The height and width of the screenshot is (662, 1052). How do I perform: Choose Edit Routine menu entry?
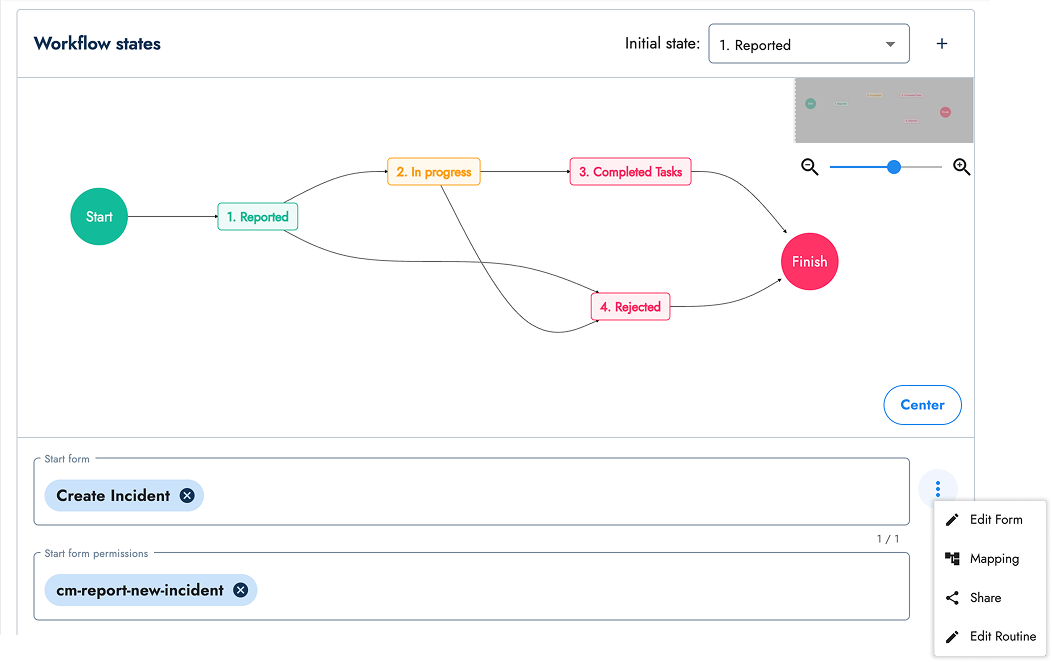1002,636
